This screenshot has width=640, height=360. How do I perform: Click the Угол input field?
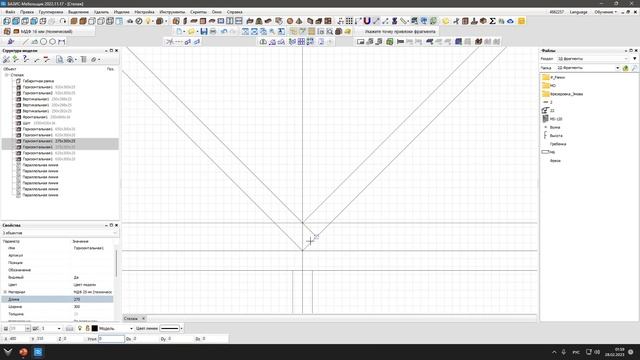click(111, 339)
